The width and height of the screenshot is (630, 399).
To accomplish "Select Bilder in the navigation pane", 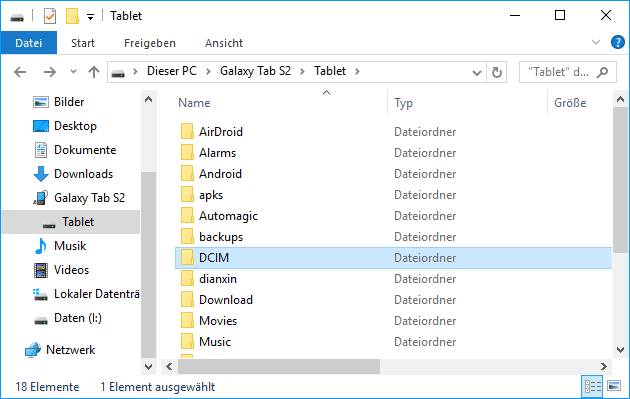I will (x=69, y=102).
